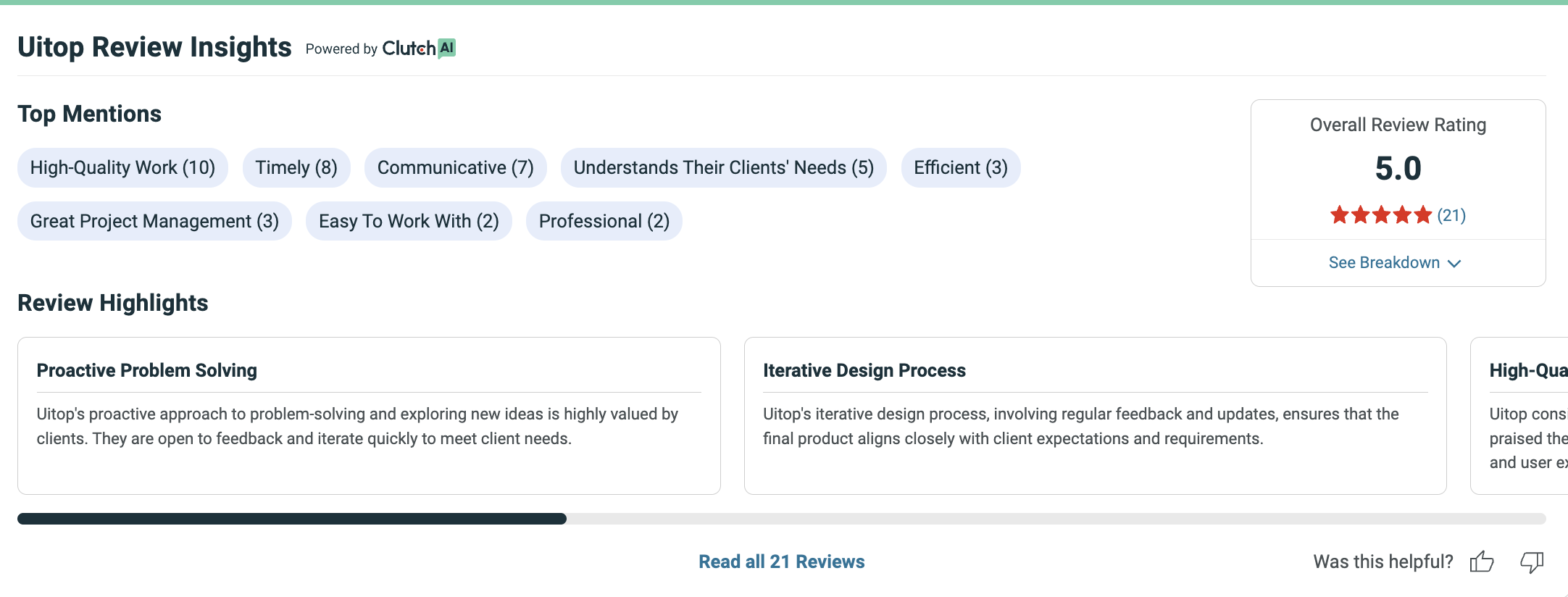The width and height of the screenshot is (1568, 597).
Task: Open the Read all 21 Reviews link
Action: 782,561
